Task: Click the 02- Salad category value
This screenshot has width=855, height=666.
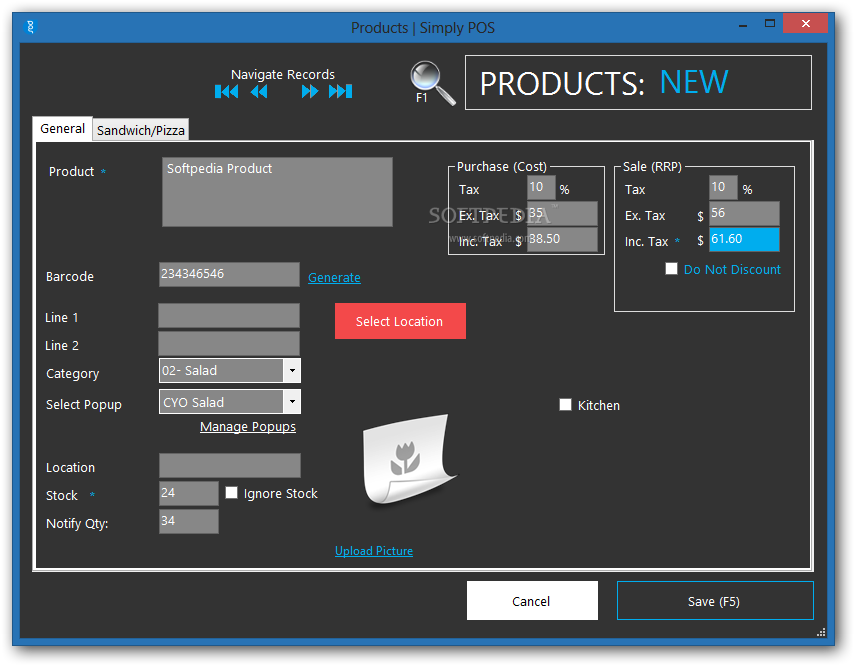Action: (221, 371)
